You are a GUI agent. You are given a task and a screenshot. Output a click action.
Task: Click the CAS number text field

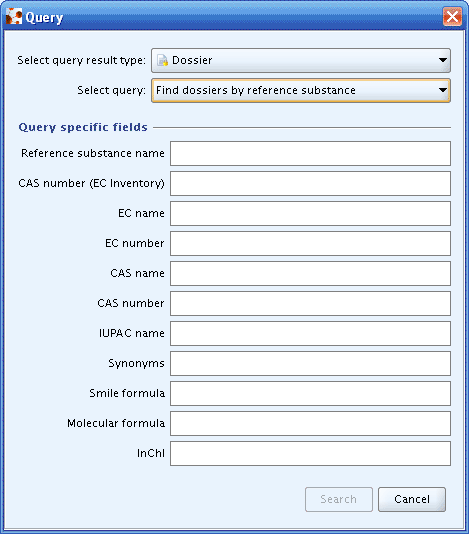pyautogui.click(x=310, y=303)
